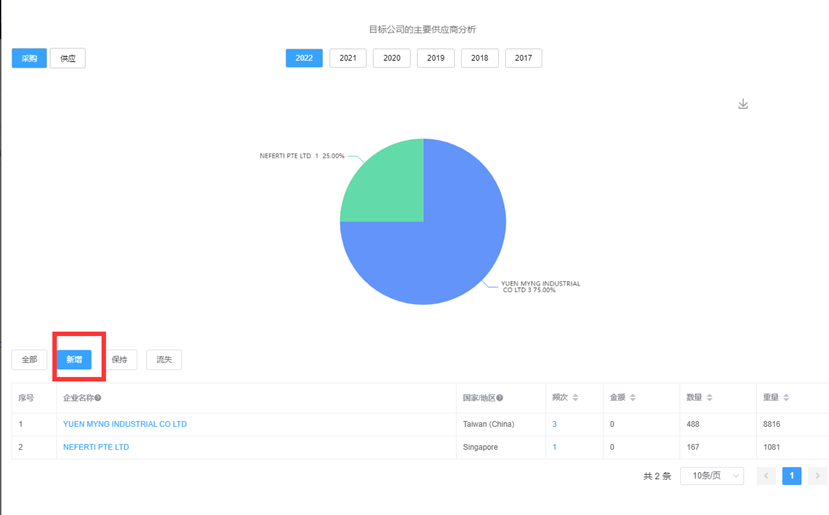The width and height of the screenshot is (829, 515).
Task: Select year 2018
Action: [x=480, y=58]
